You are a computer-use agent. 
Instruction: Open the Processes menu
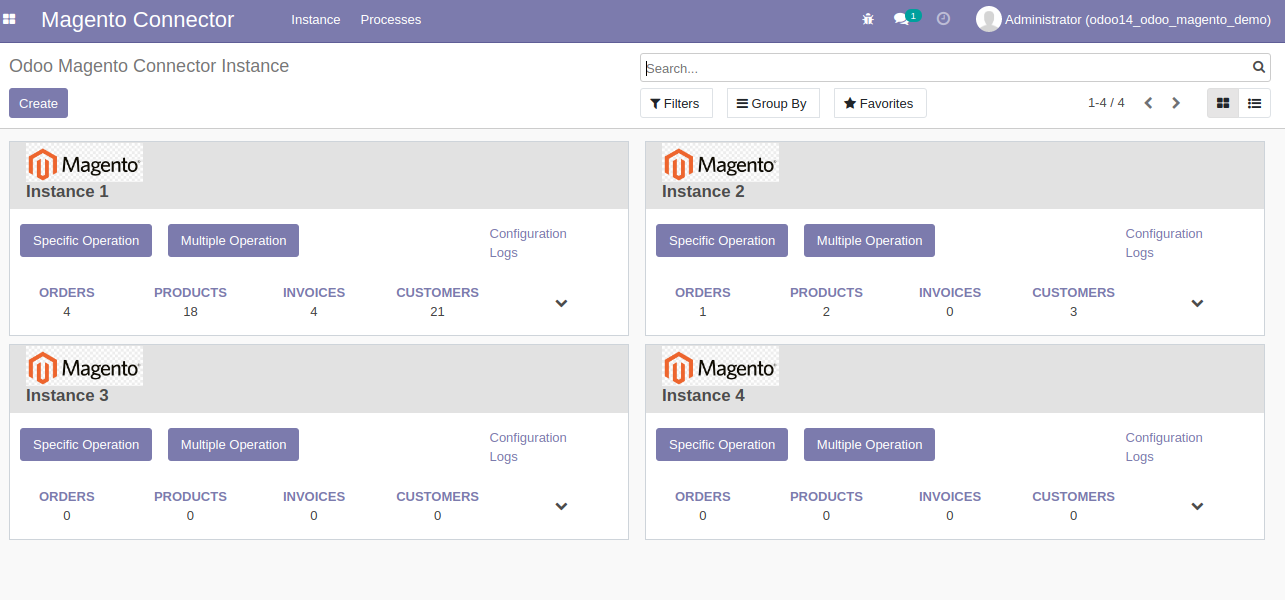click(390, 20)
